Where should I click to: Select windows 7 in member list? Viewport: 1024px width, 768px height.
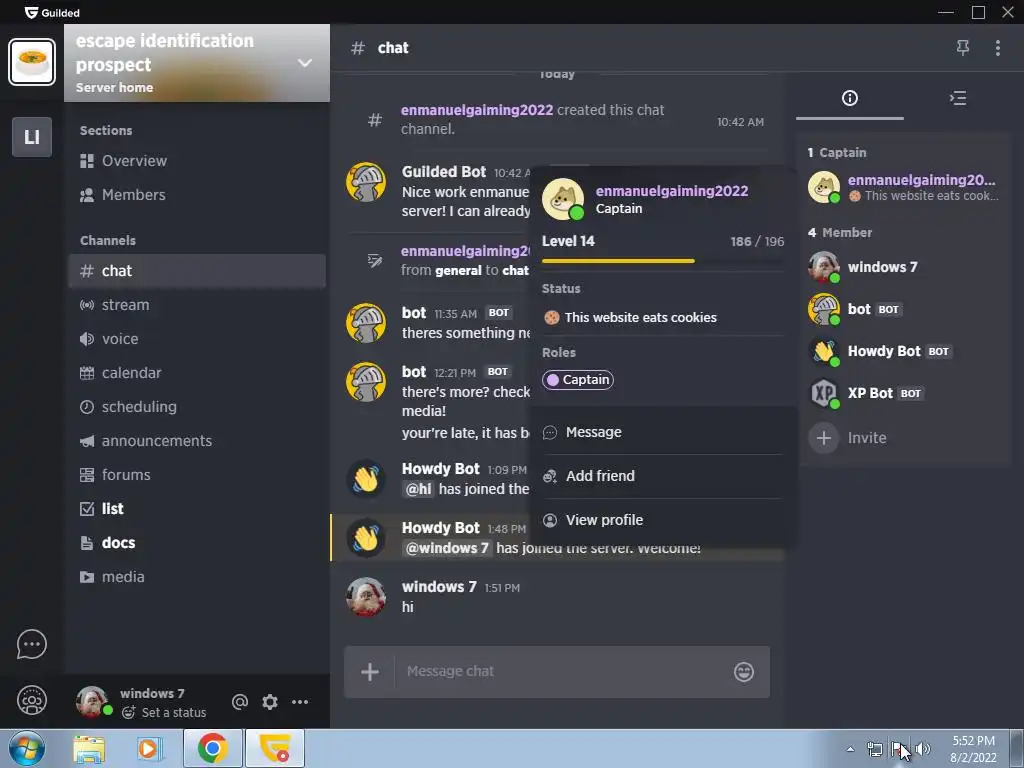click(904, 267)
